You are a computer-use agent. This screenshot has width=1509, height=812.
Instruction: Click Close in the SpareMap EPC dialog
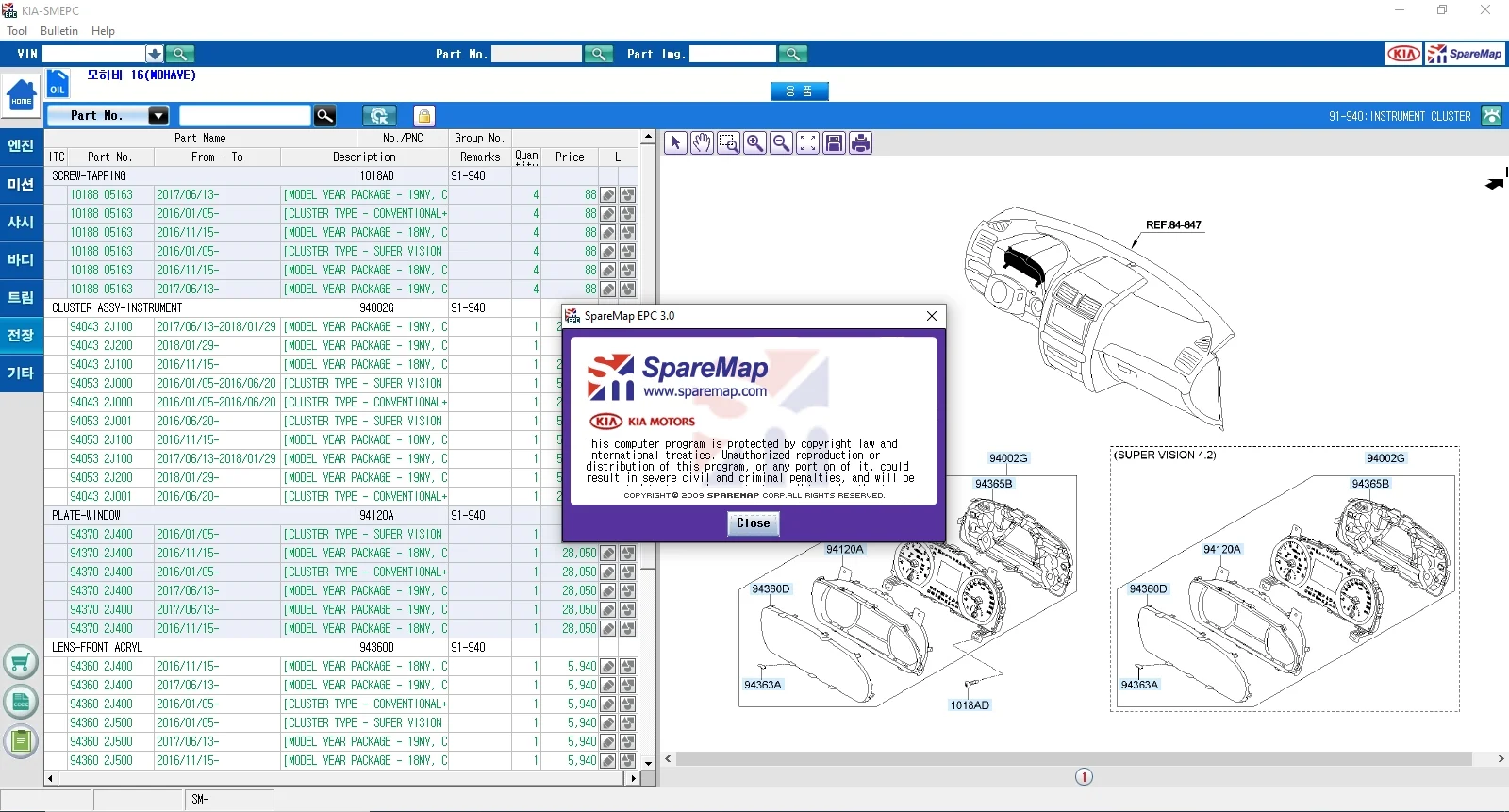(754, 523)
